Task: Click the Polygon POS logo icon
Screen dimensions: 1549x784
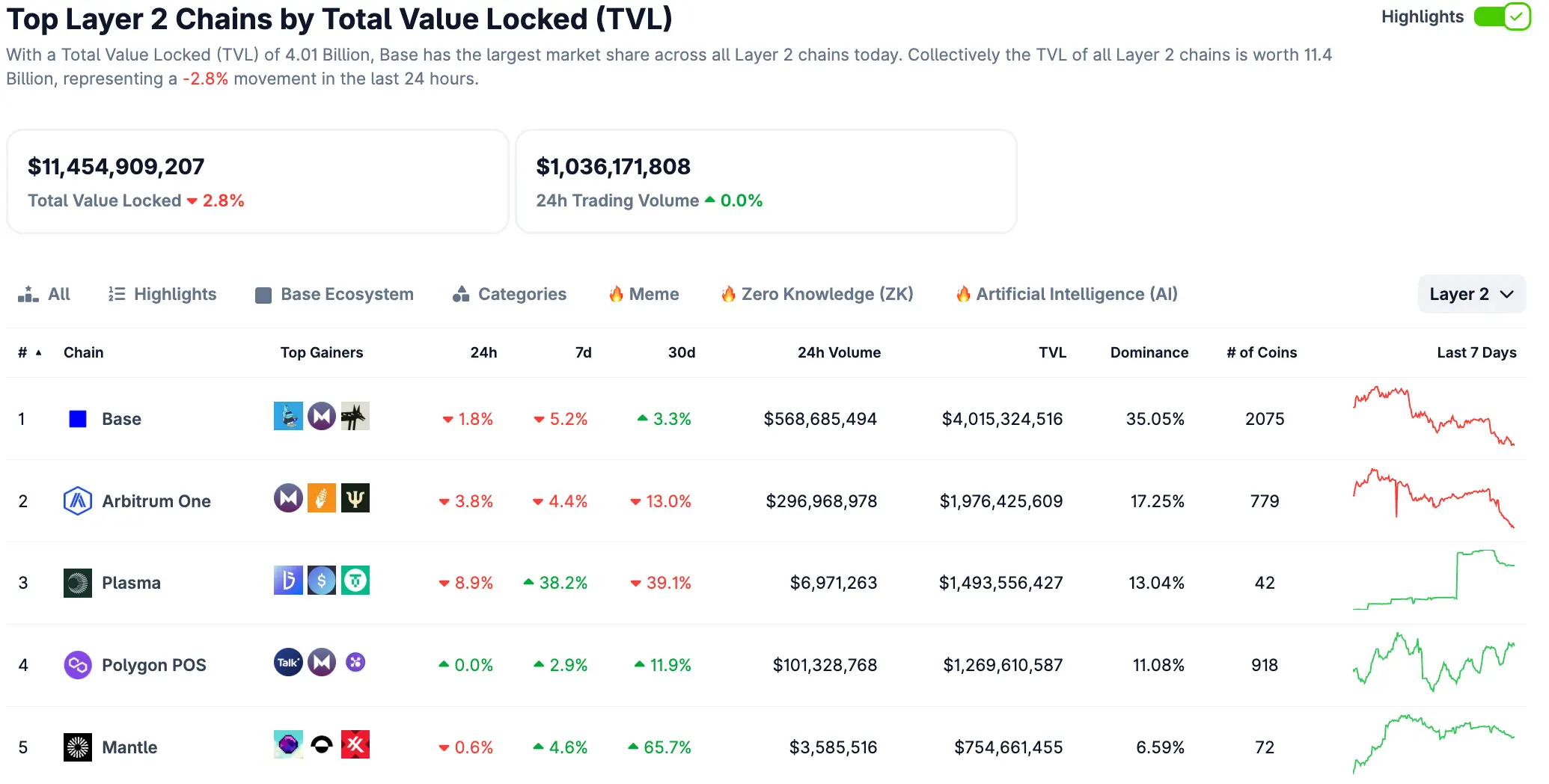Action: tap(78, 665)
